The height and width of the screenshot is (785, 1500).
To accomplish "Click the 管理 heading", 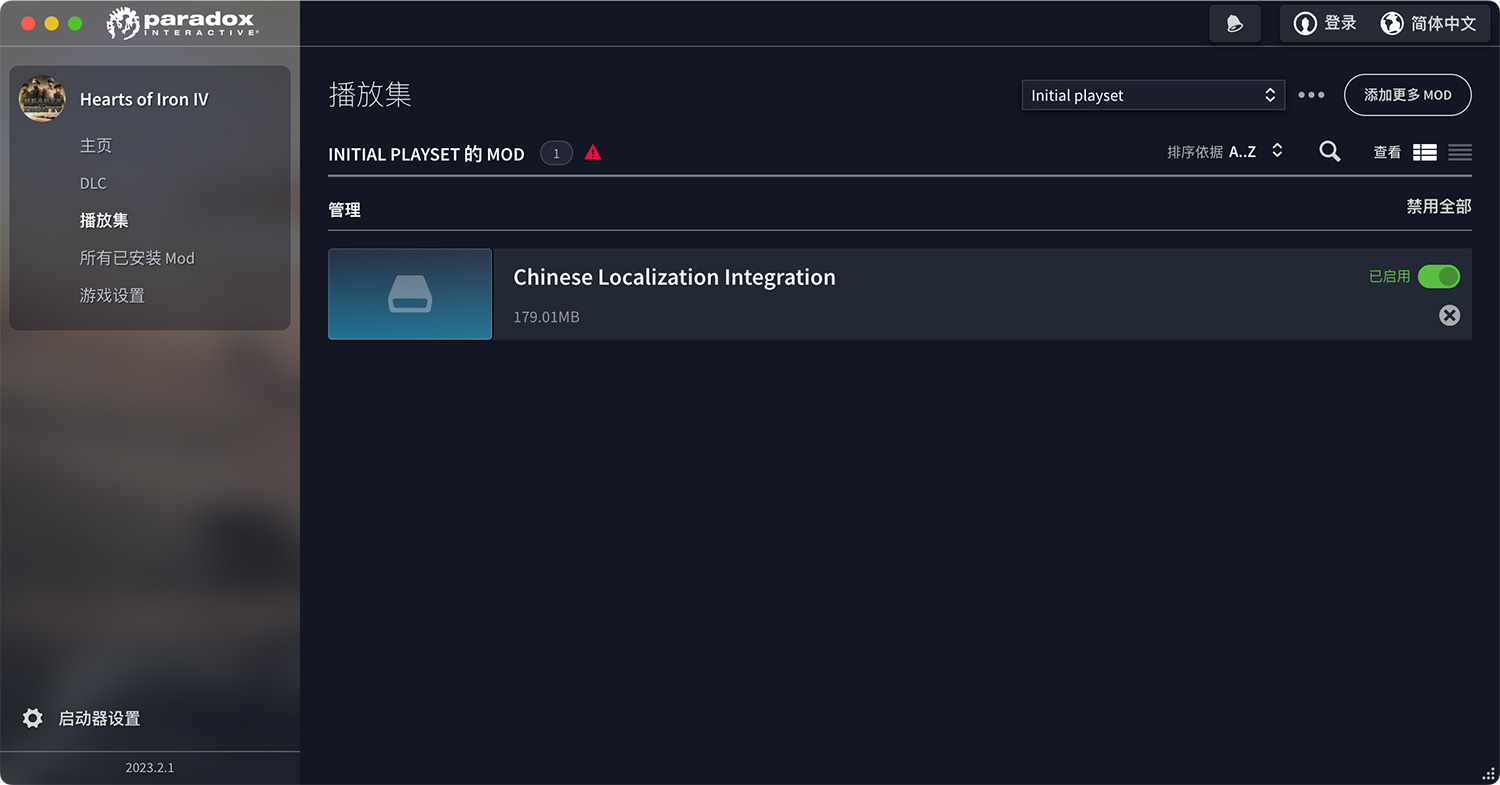I will click(344, 210).
